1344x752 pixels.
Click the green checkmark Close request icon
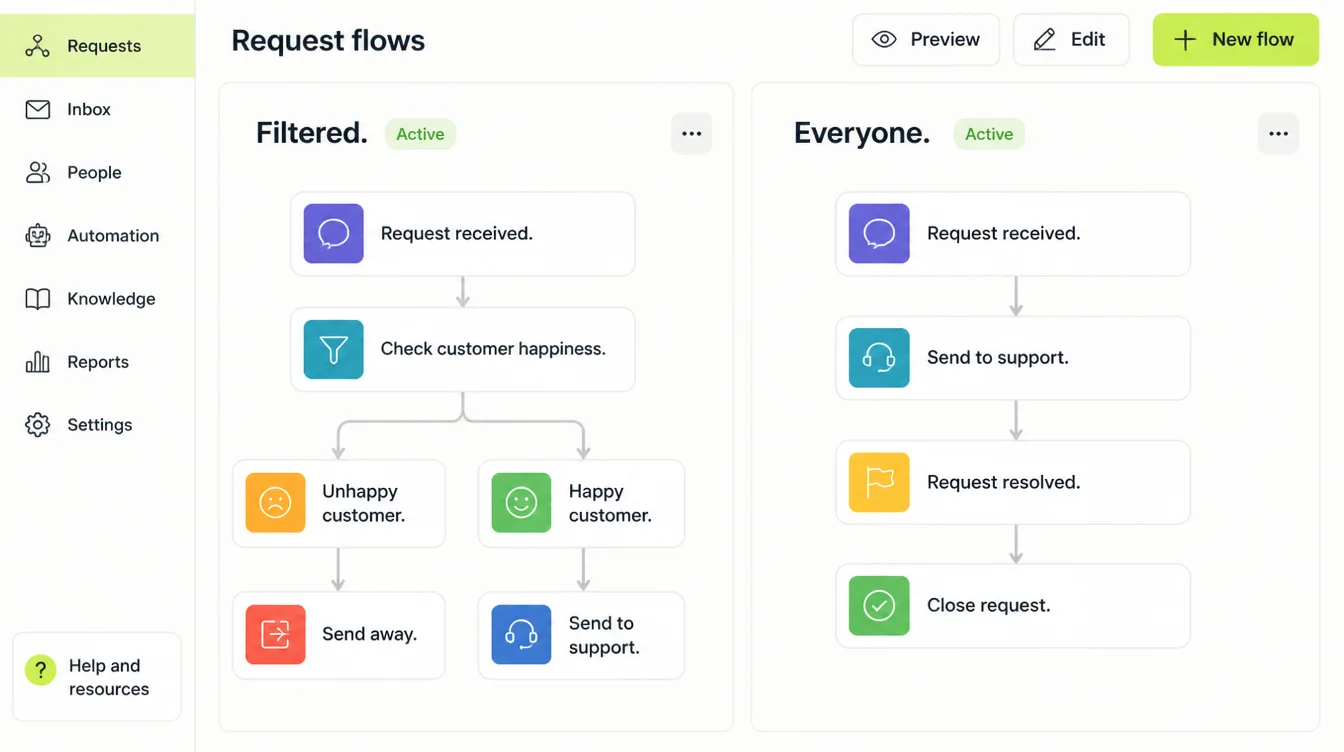coord(879,605)
